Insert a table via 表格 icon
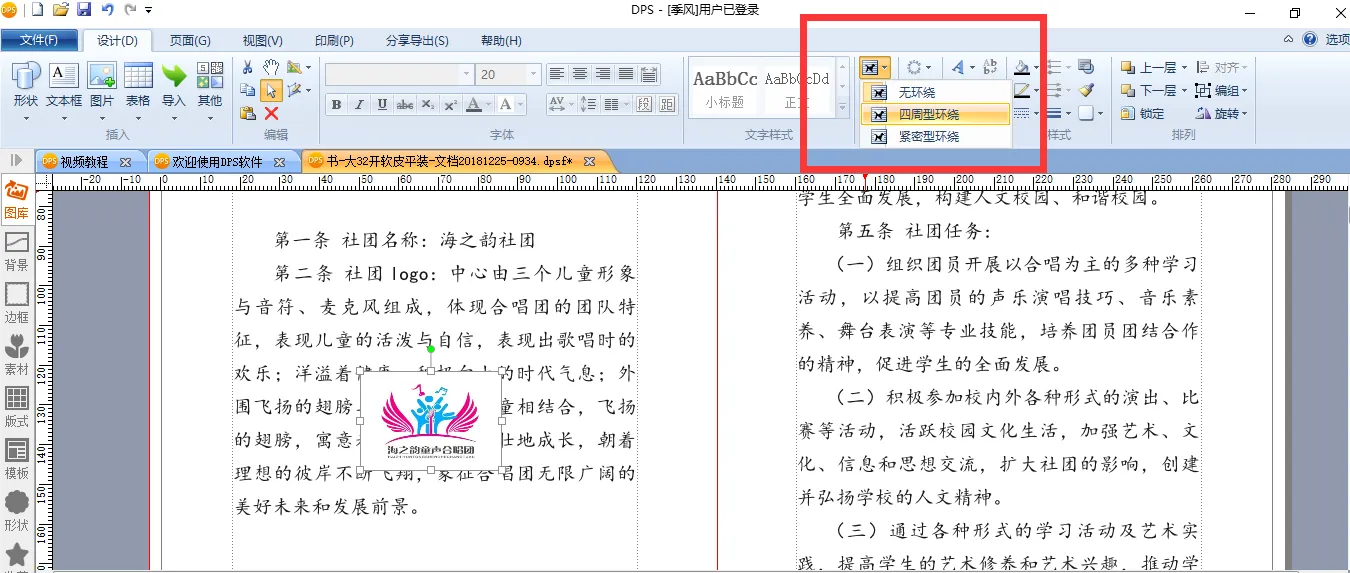 [x=138, y=85]
